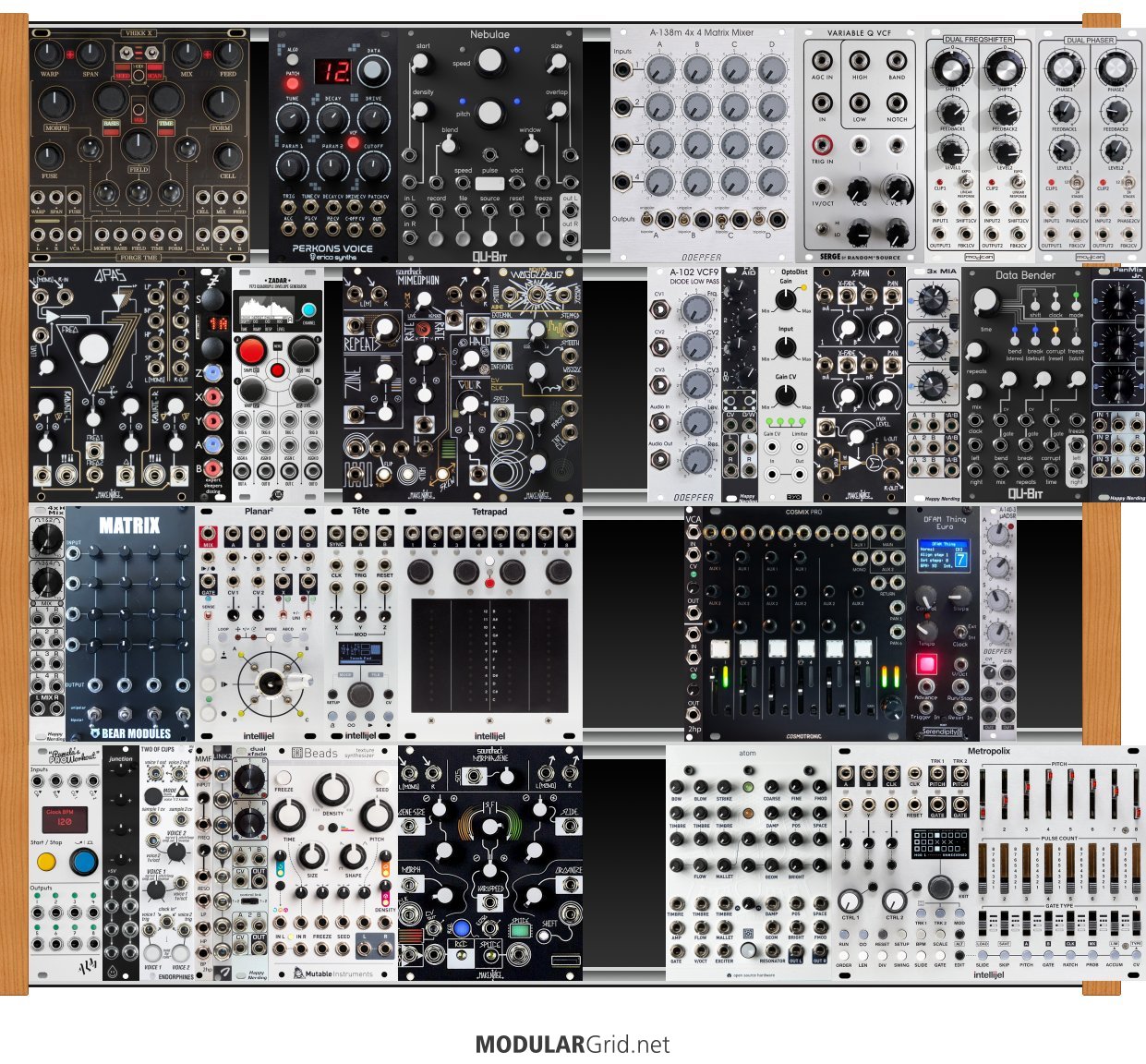1146x1064 pixels.
Task: Click knob 1A on A-138m Matrix Mixer
Action: coord(659,69)
